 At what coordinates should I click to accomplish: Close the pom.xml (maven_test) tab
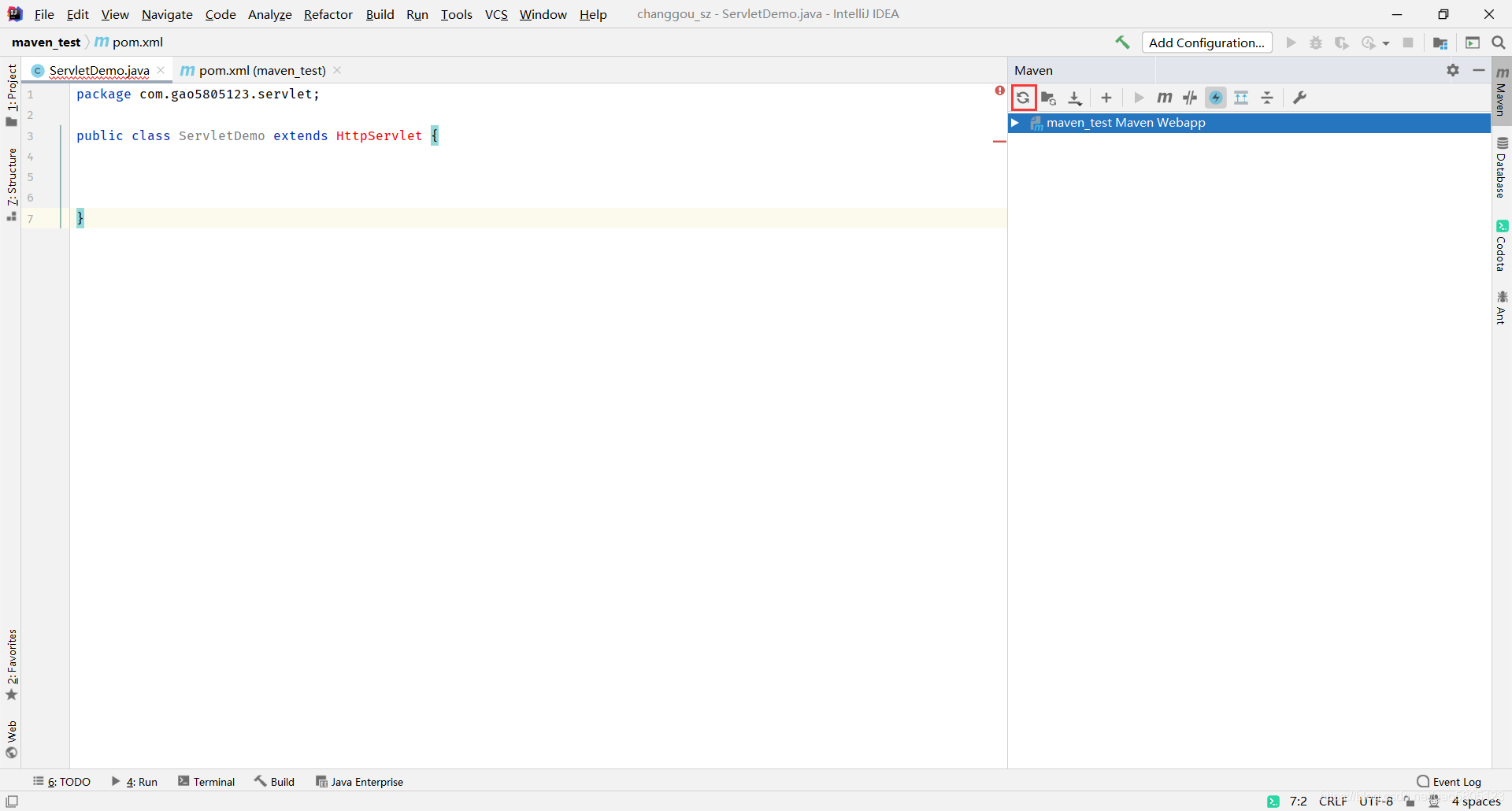coord(337,70)
